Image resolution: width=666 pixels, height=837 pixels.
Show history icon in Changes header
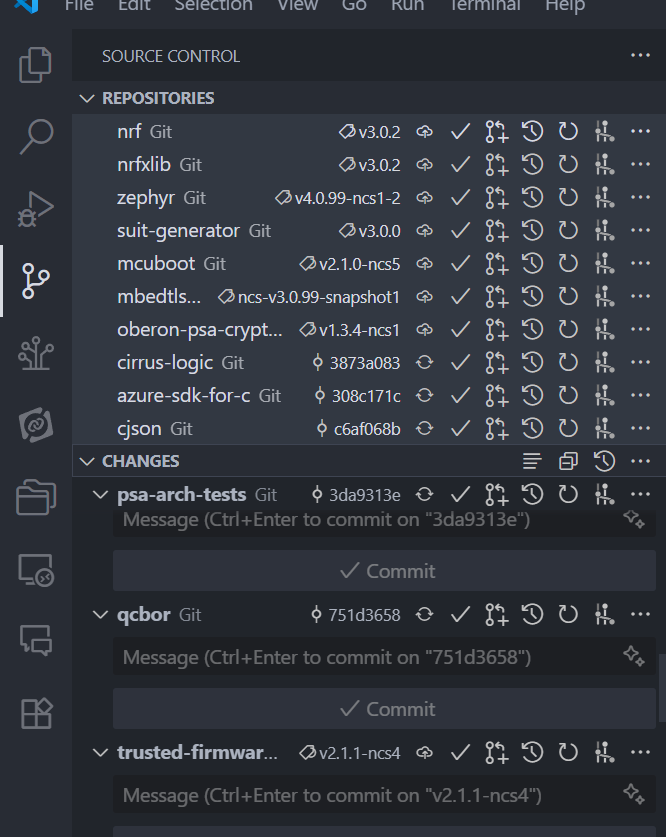click(604, 461)
